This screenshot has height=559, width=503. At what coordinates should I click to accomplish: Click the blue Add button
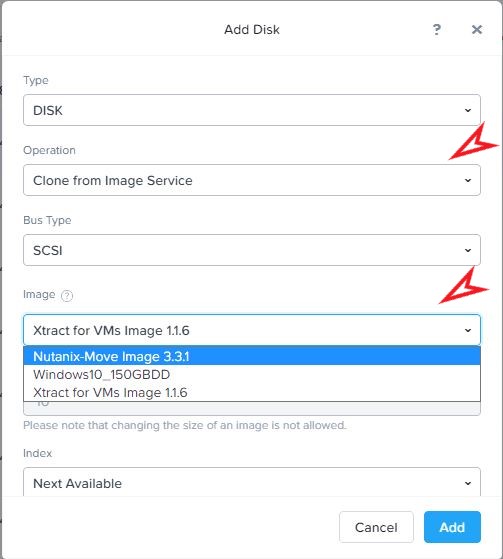(x=452, y=527)
